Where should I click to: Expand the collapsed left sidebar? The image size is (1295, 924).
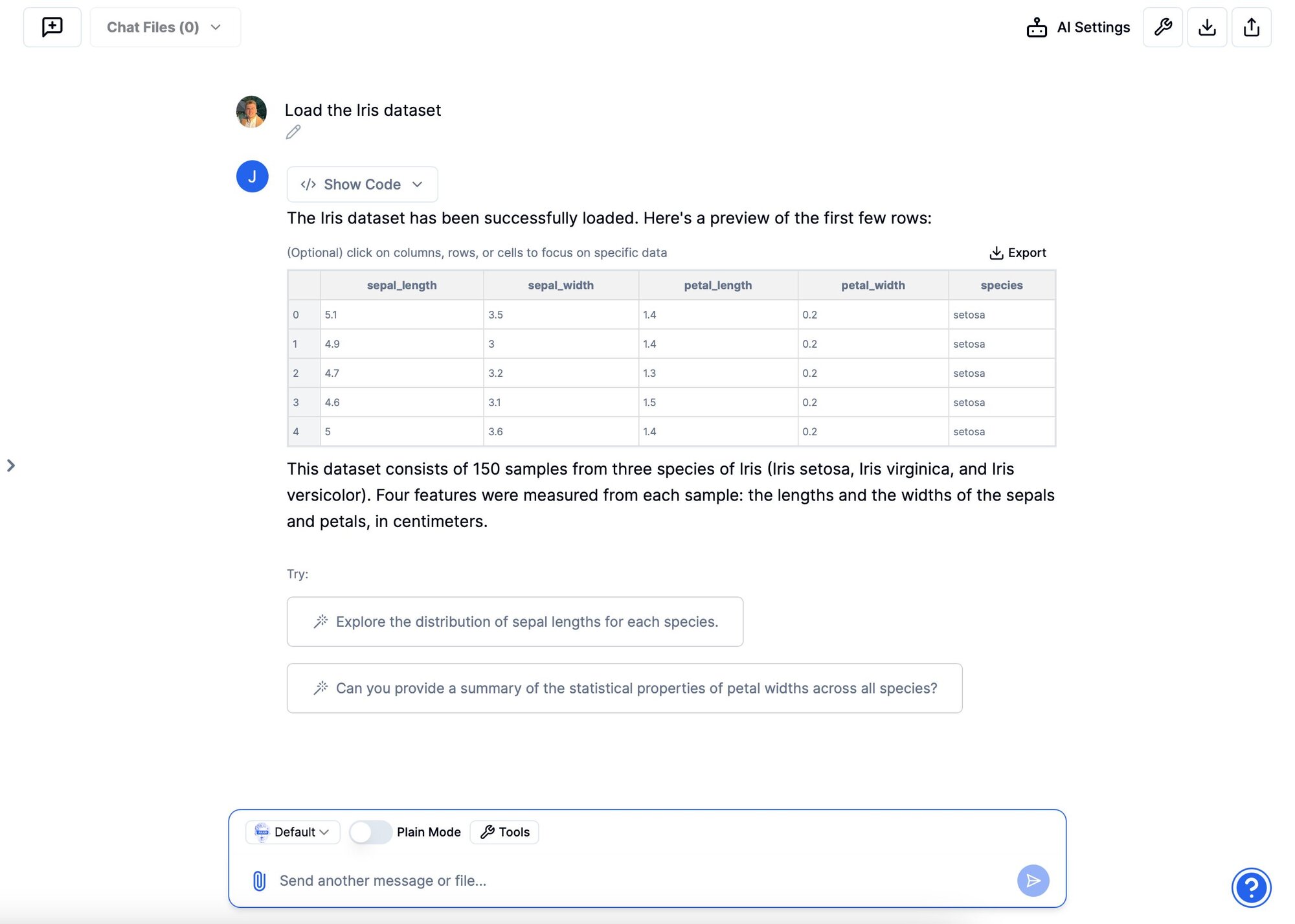click(x=12, y=465)
